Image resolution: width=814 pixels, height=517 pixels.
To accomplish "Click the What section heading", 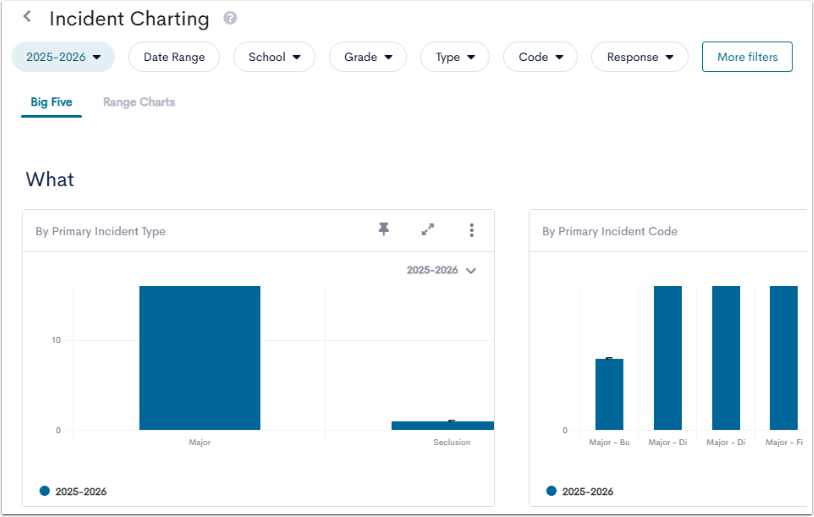I will pos(50,180).
